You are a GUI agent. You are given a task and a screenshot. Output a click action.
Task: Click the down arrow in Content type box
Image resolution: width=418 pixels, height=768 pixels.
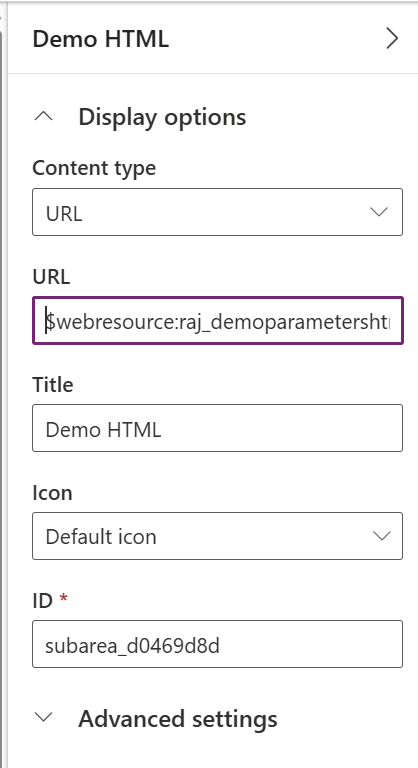pos(379,212)
